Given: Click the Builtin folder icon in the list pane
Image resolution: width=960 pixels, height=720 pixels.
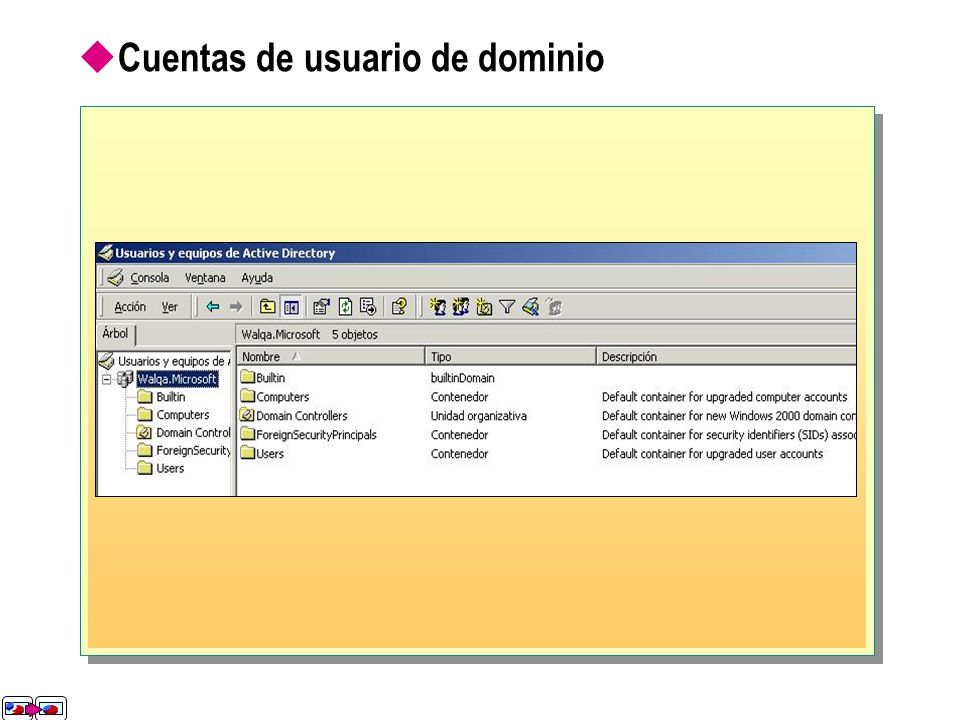Looking at the screenshot, I should (x=247, y=377).
